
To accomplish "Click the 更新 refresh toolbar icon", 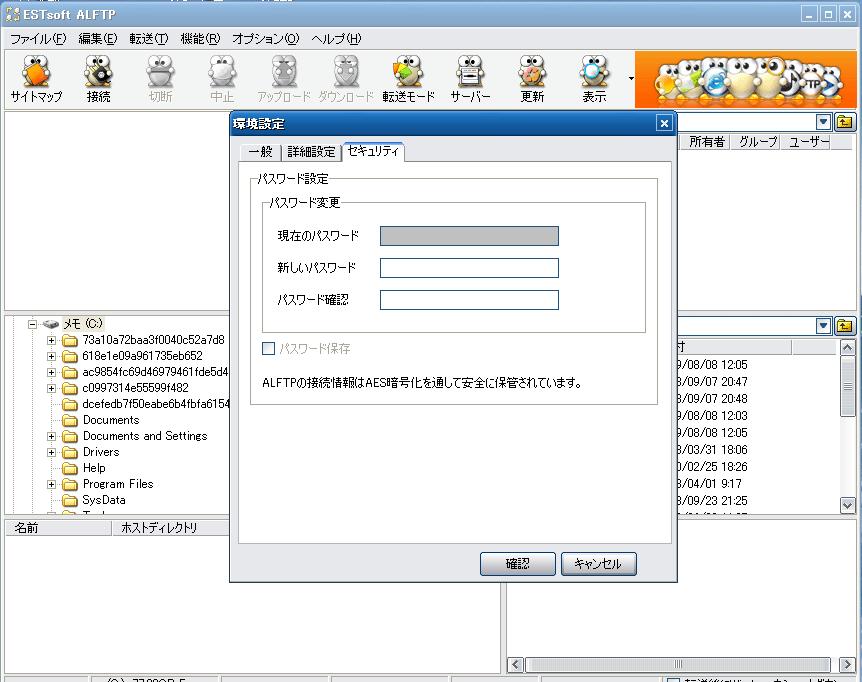I will [x=532, y=79].
